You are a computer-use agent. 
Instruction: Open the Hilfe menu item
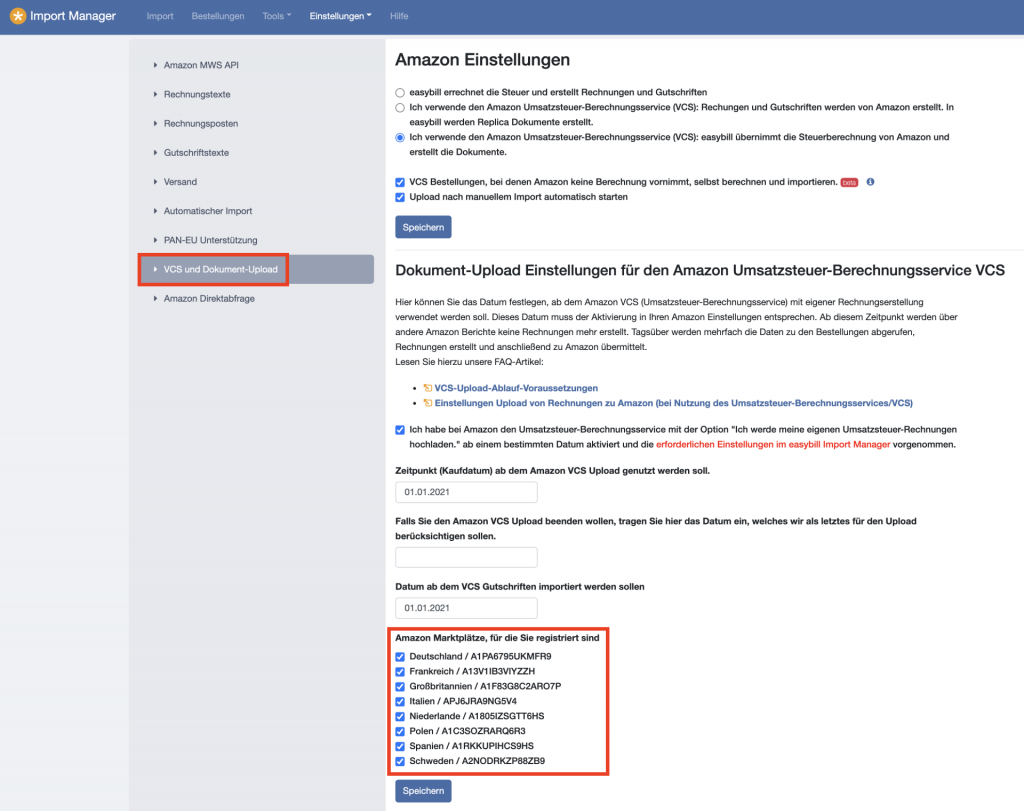point(399,16)
